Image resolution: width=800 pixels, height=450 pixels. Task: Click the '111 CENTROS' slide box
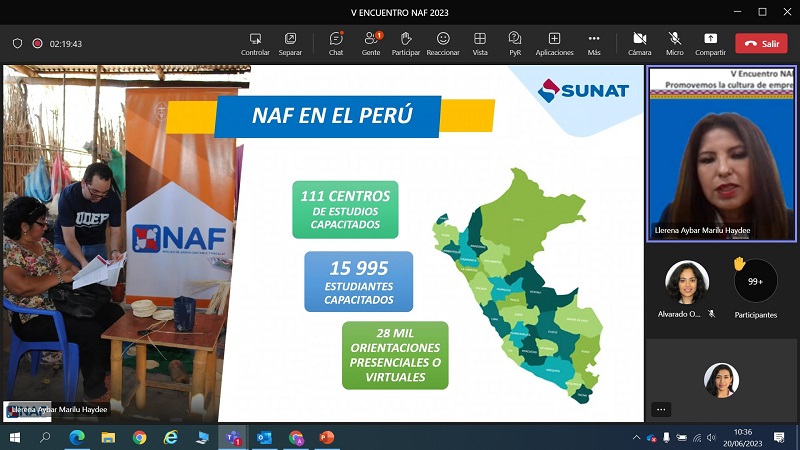pyautogui.click(x=345, y=210)
